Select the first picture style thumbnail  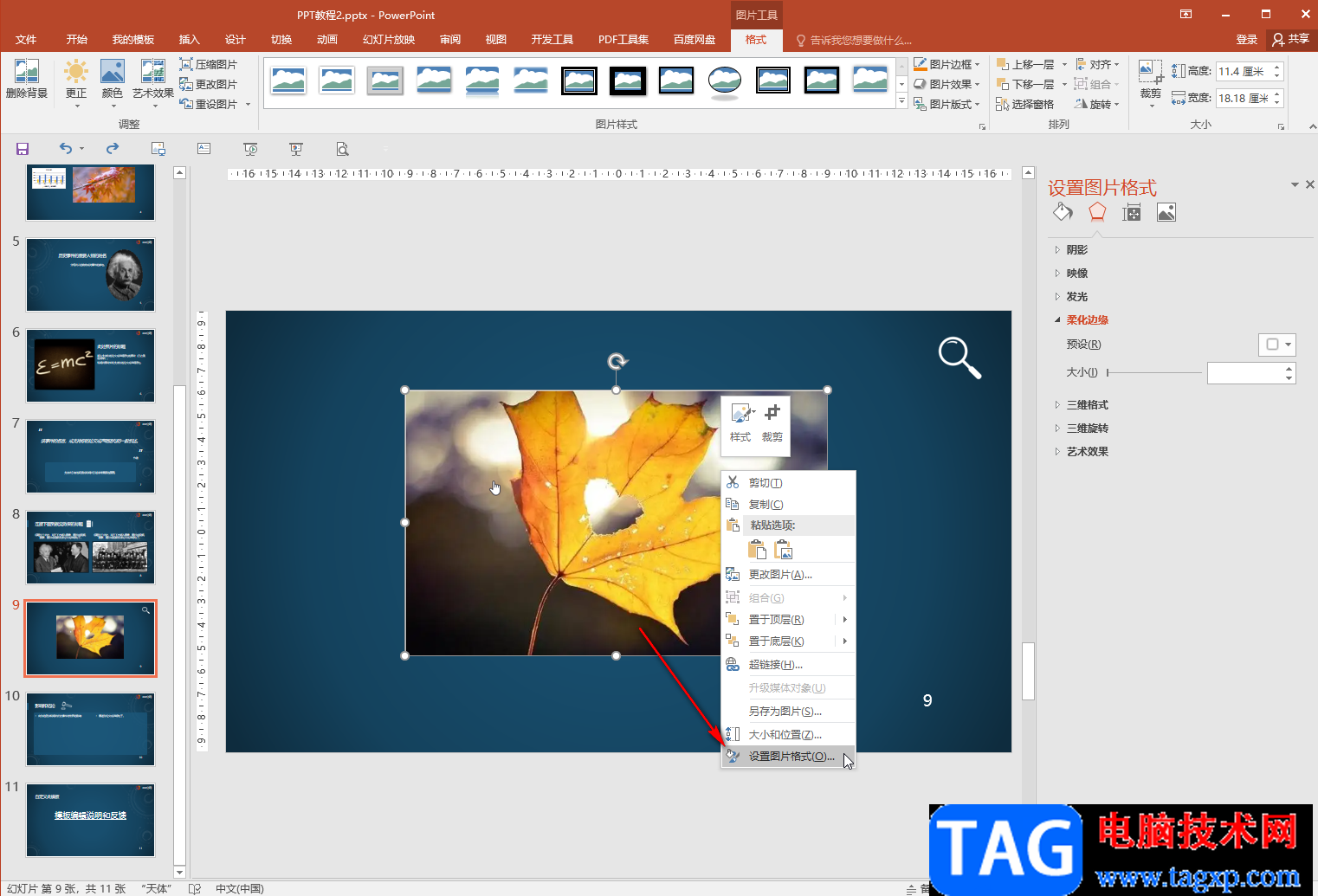(x=288, y=81)
